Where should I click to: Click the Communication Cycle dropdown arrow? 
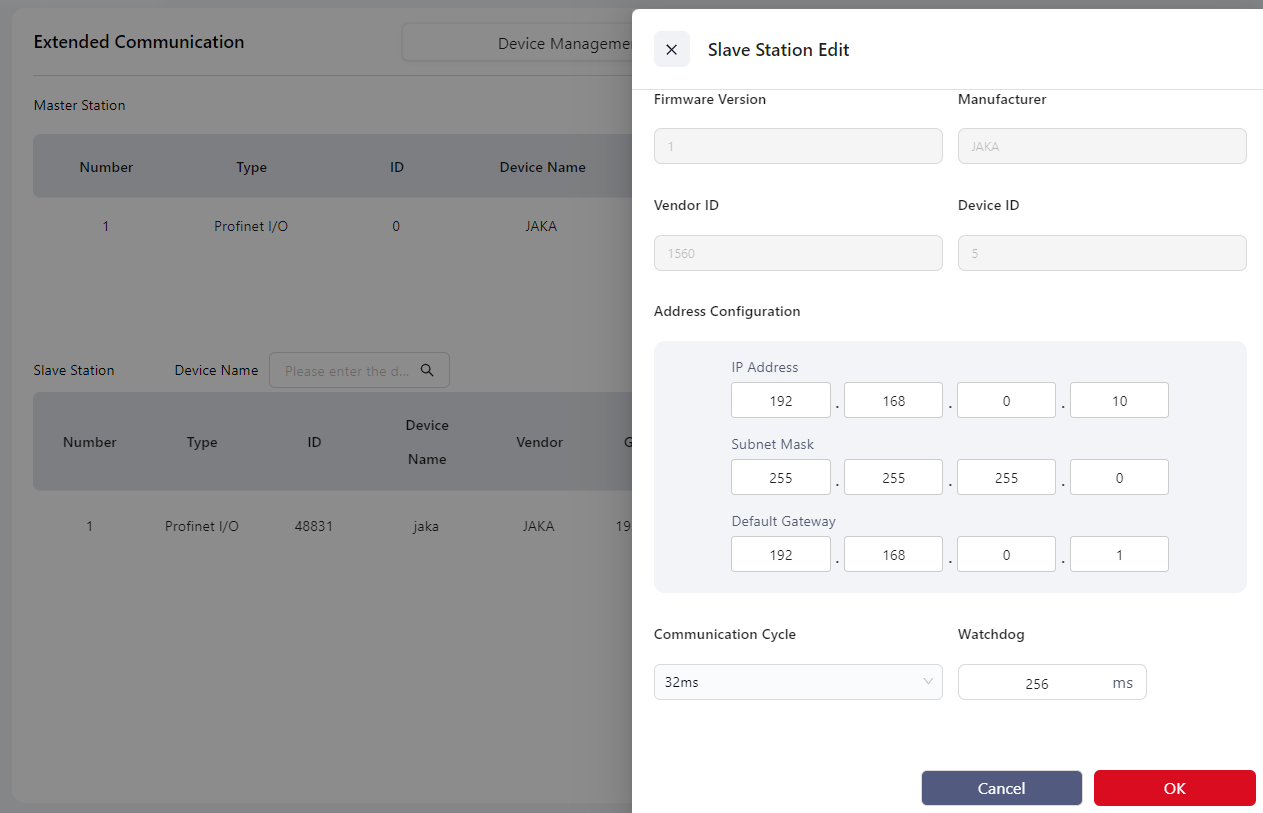(927, 682)
